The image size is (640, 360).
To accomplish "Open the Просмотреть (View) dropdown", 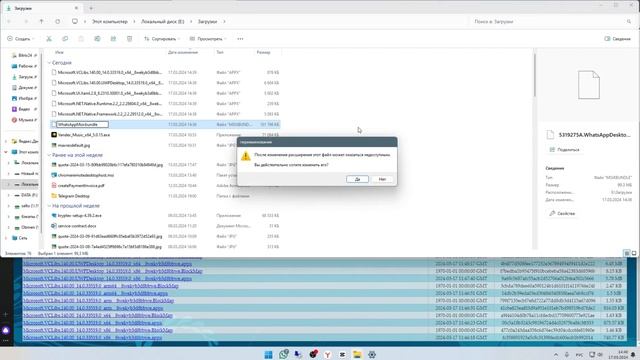I will coord(208,39).
